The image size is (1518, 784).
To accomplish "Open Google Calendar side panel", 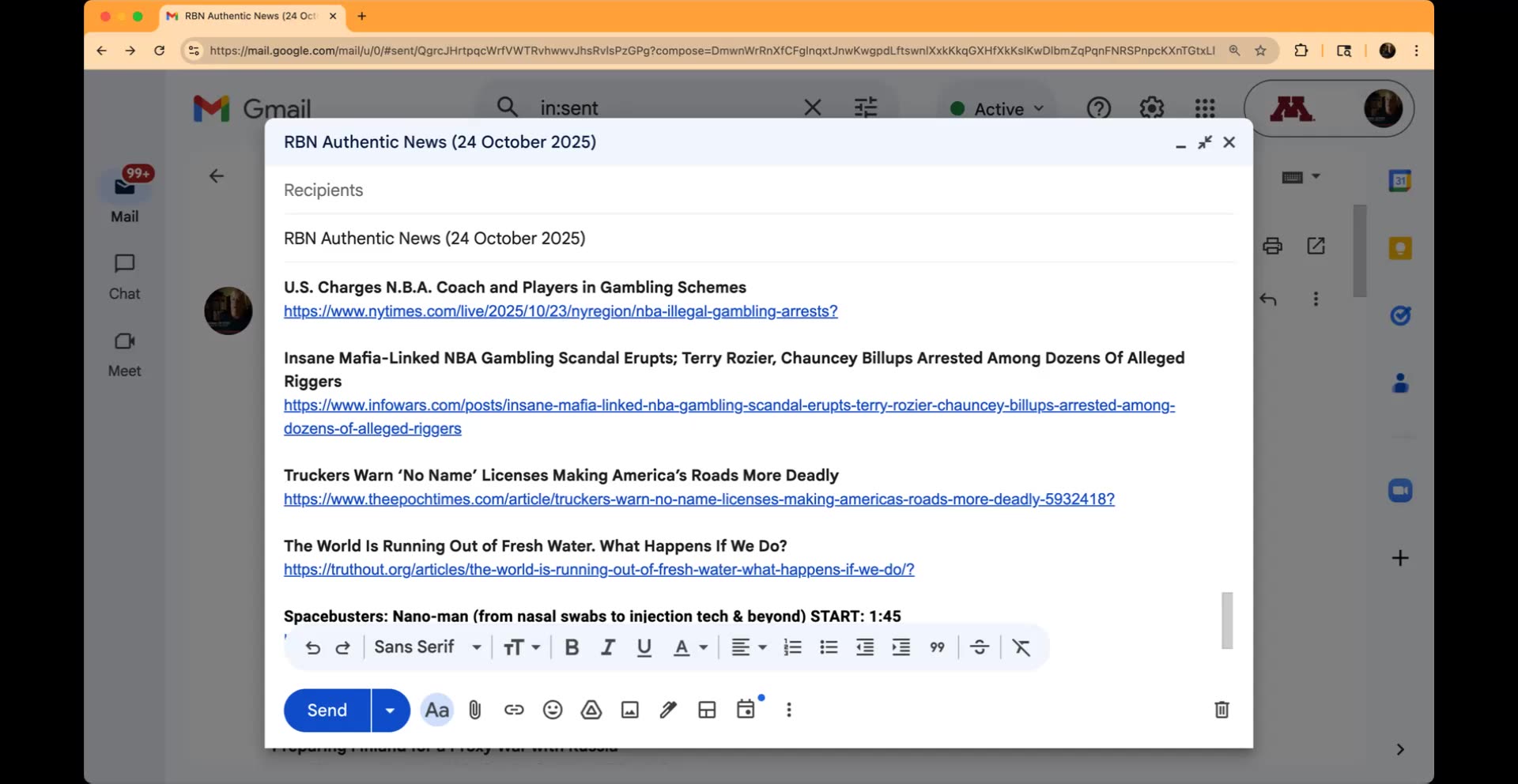I will (x=1400, y=181).
